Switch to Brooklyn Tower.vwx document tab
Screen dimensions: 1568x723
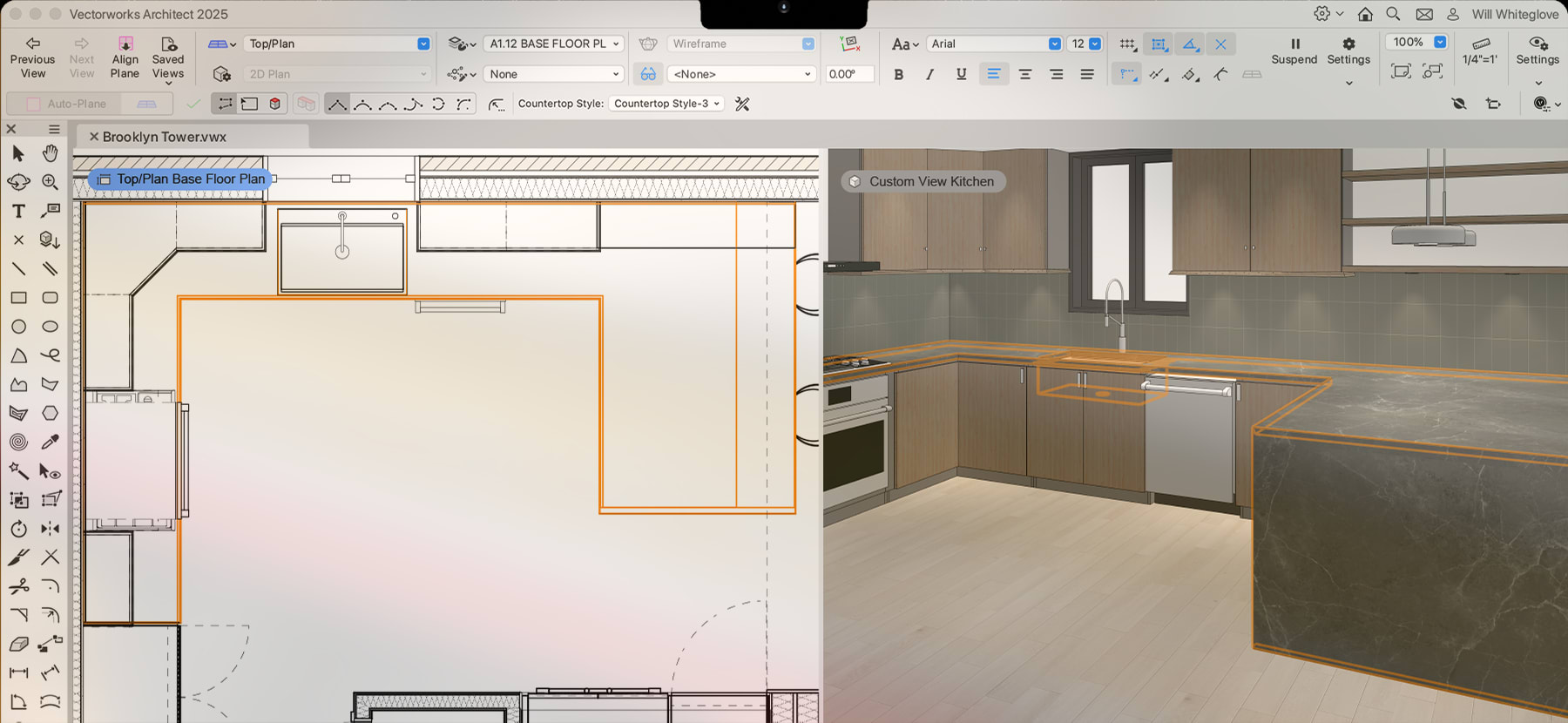tap(165, 137)
